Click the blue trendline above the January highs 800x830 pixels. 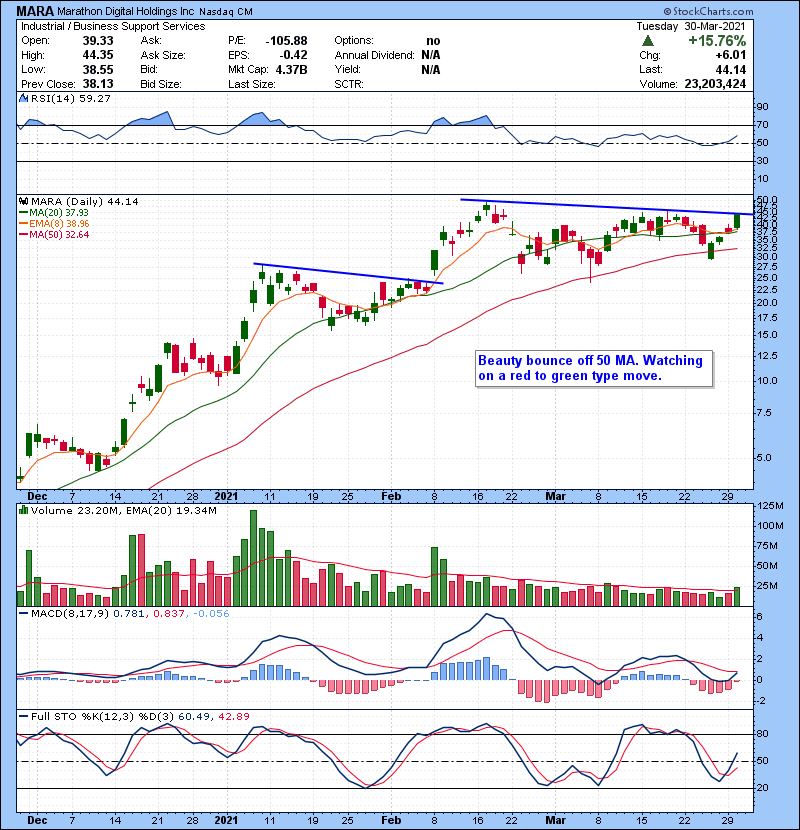(x=348, y=274)
